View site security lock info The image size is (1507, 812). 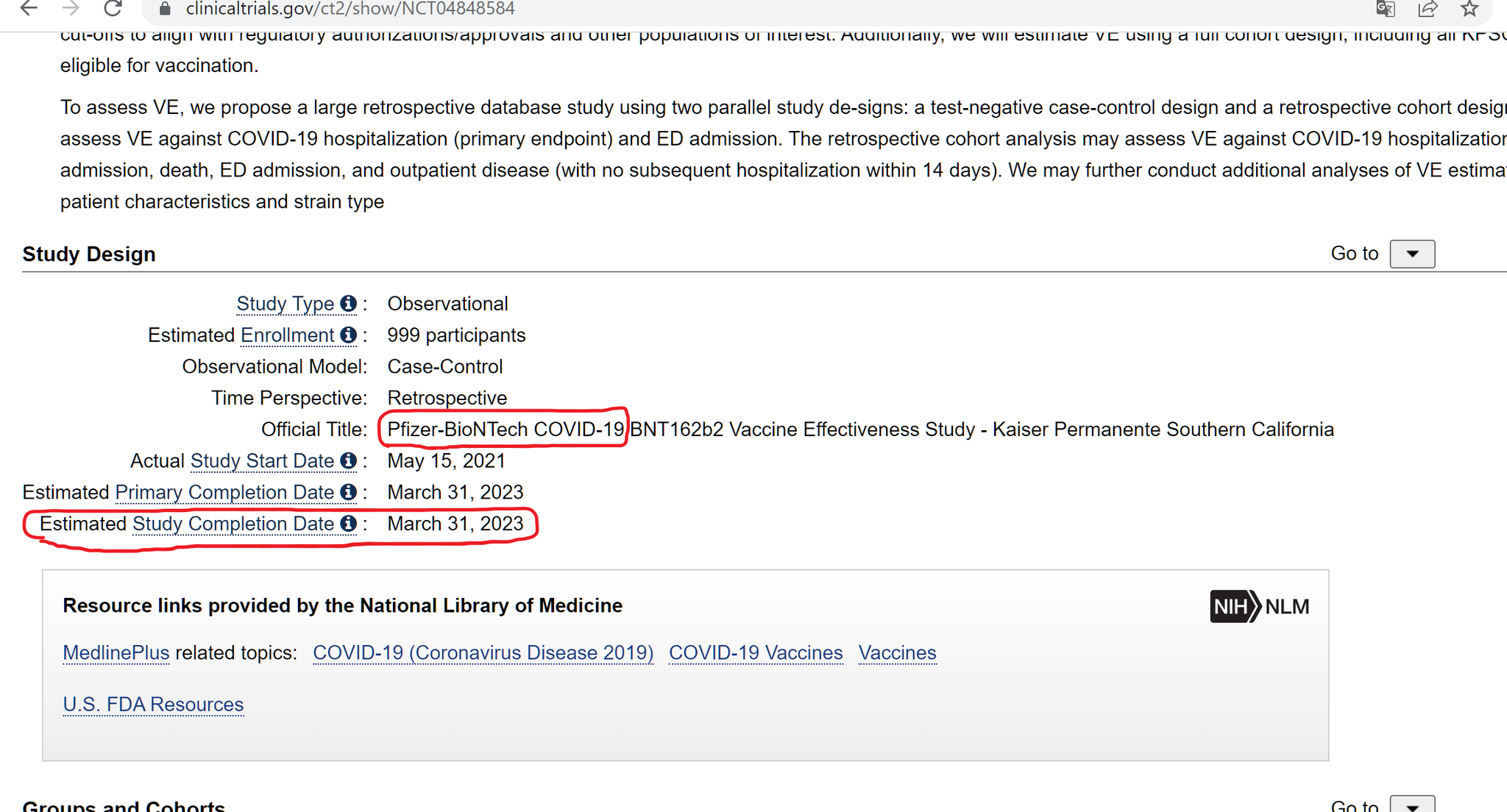click(x=165, y=9)
